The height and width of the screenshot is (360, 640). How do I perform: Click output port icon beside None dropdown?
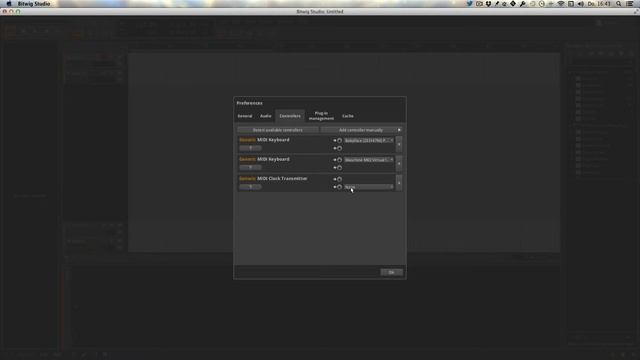tap(338, 187)
